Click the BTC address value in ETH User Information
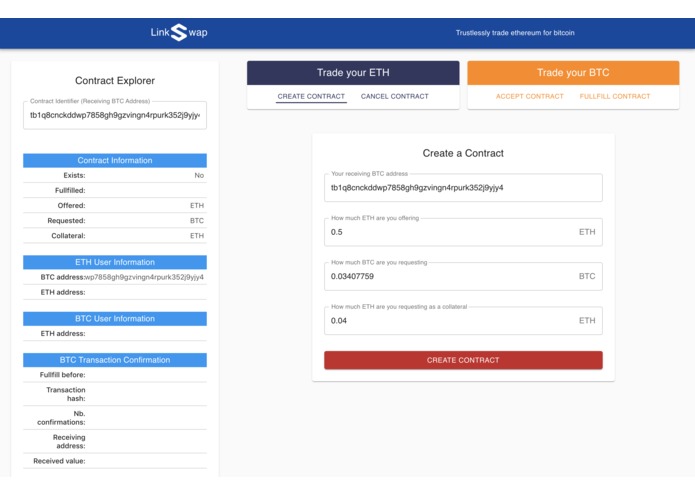 (144, 277)
